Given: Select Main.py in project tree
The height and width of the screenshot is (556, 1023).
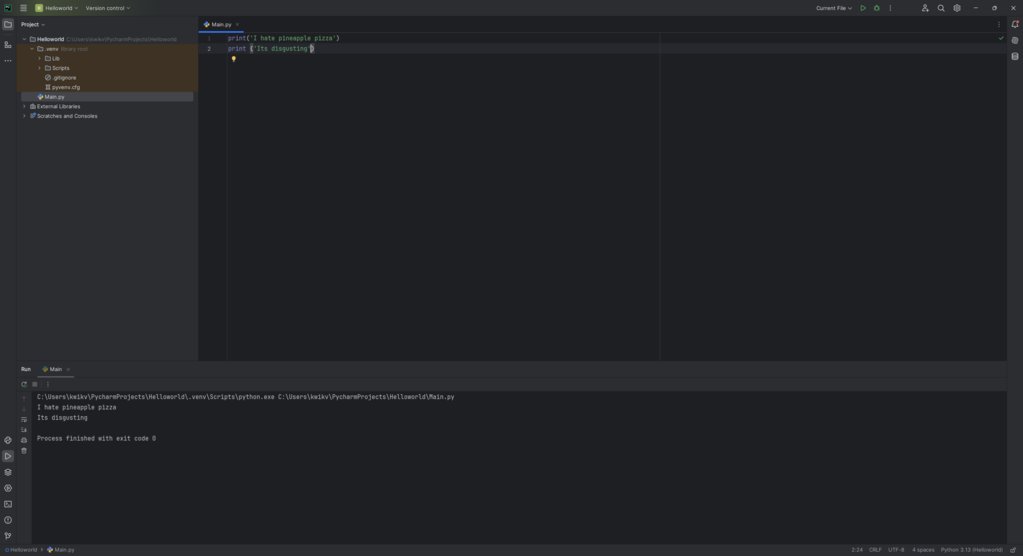Looking at the screenshot, I should (51, 97).
